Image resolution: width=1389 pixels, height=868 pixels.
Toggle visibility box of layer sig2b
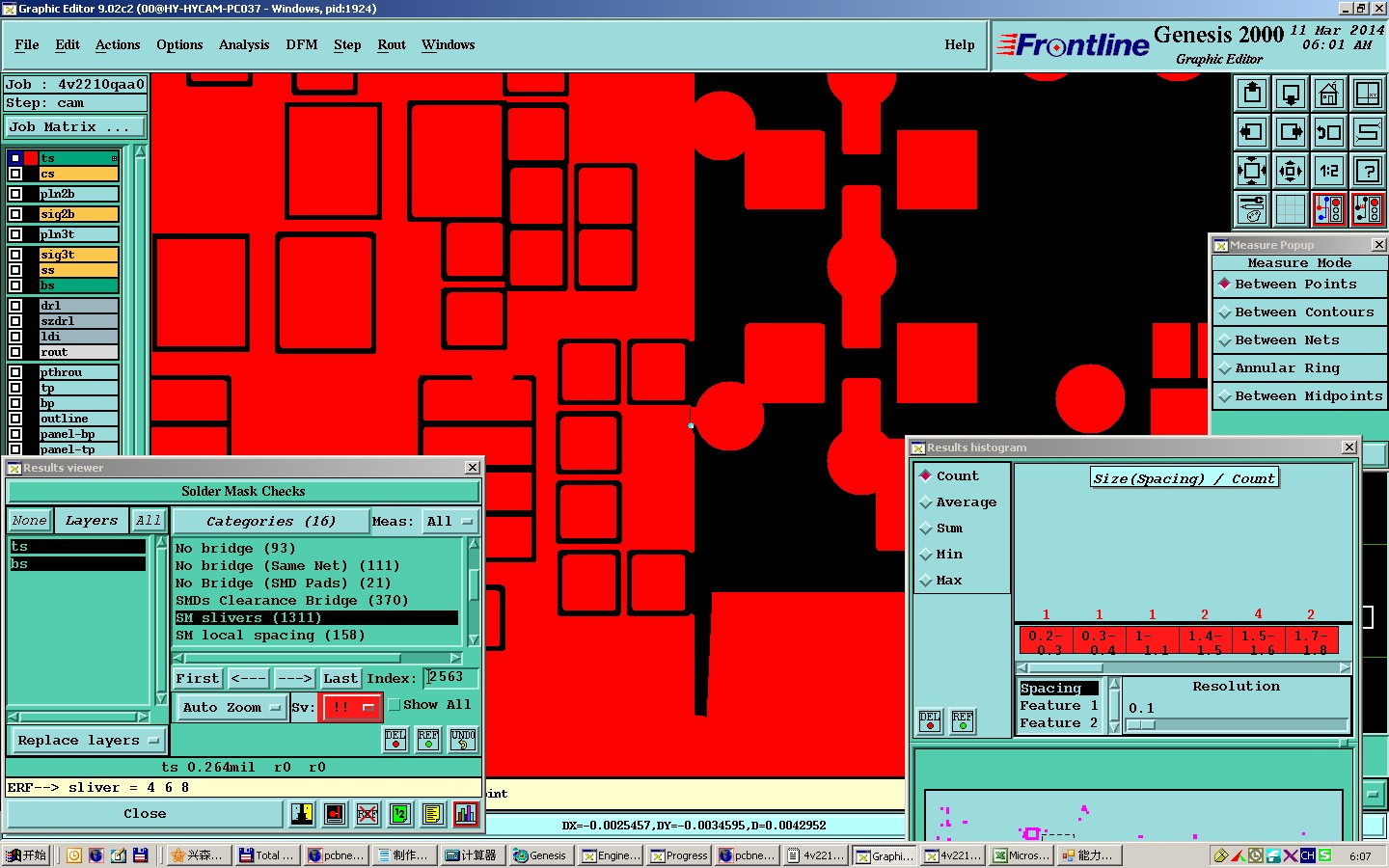(x=15, y=214)
